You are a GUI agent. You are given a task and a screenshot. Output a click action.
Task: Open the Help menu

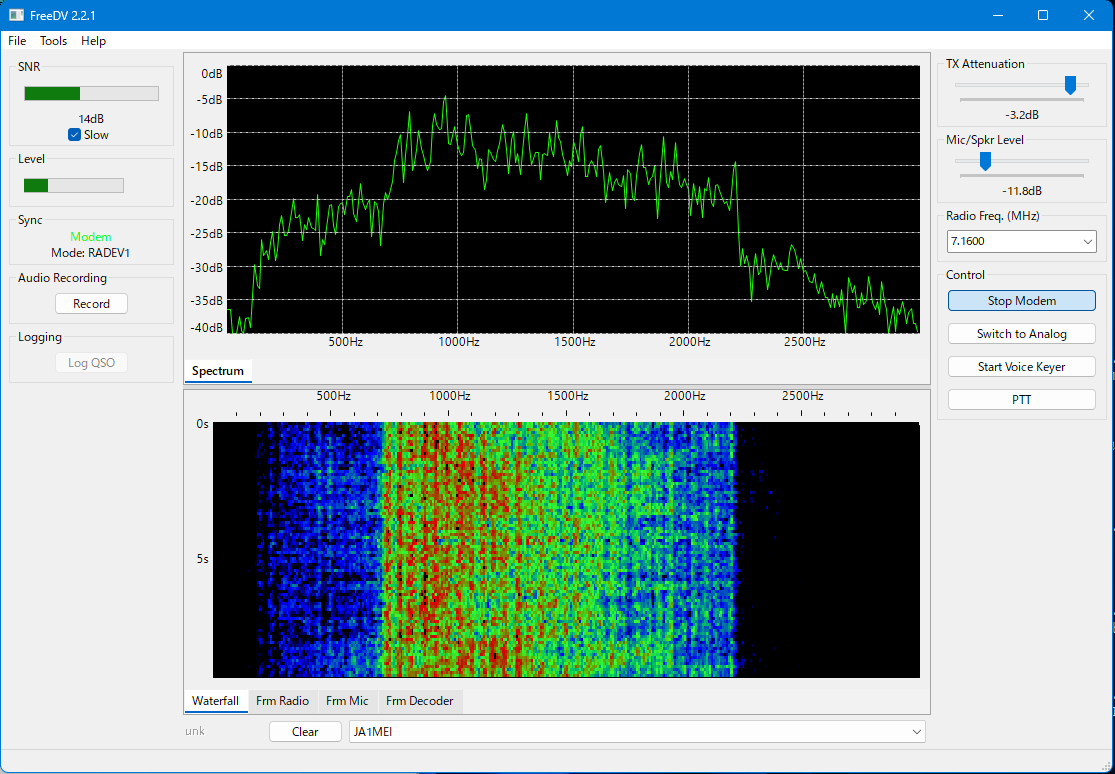click(93, 41)
